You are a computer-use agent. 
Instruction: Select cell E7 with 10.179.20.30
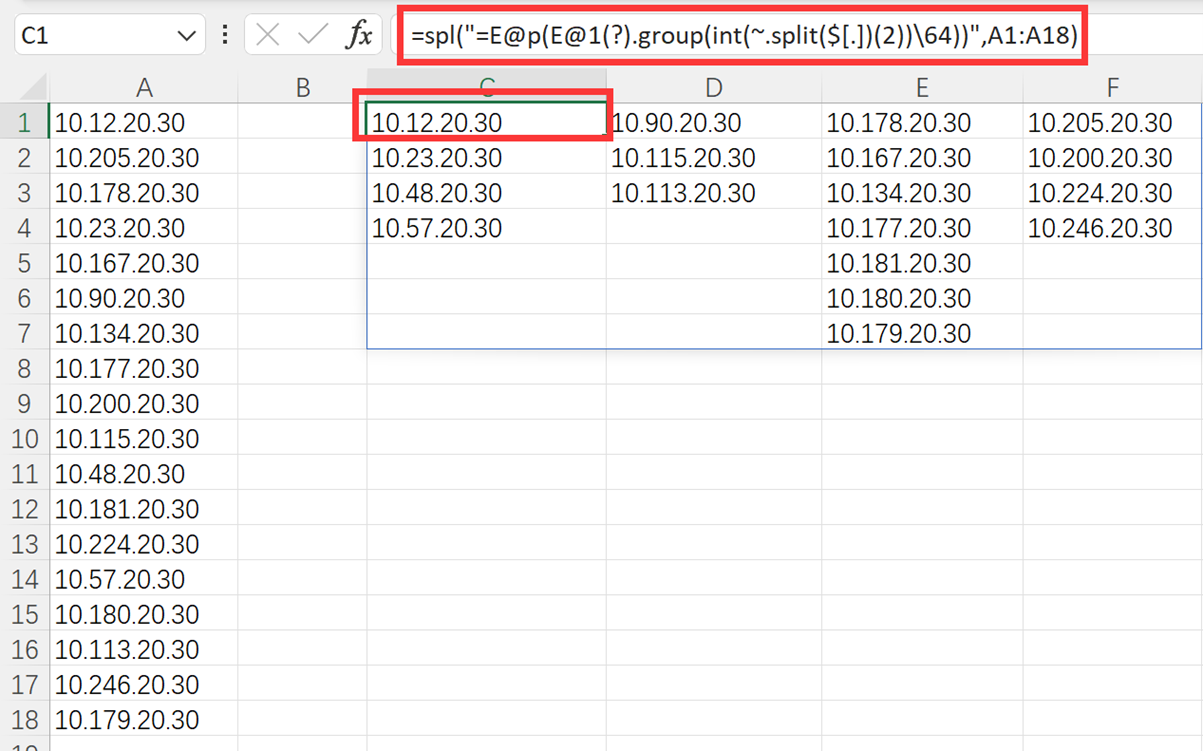click(x=921, y=334)
